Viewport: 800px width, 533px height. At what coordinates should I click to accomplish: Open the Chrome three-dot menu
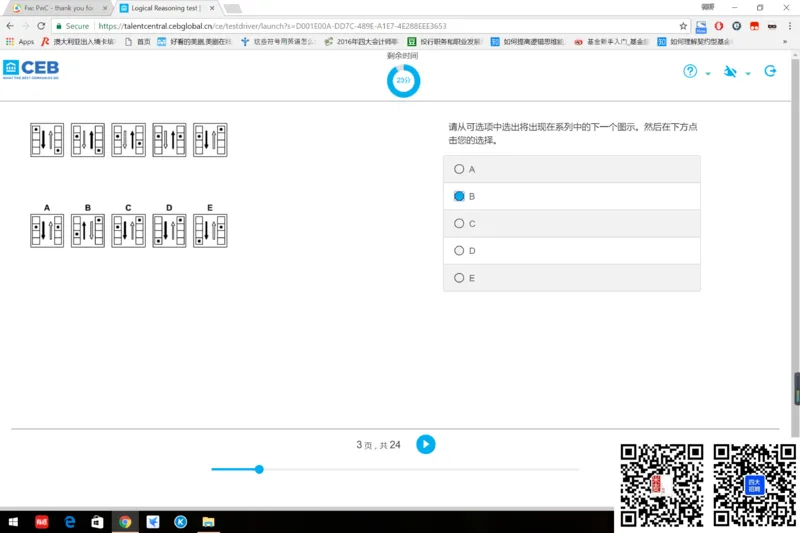[790, 26]
